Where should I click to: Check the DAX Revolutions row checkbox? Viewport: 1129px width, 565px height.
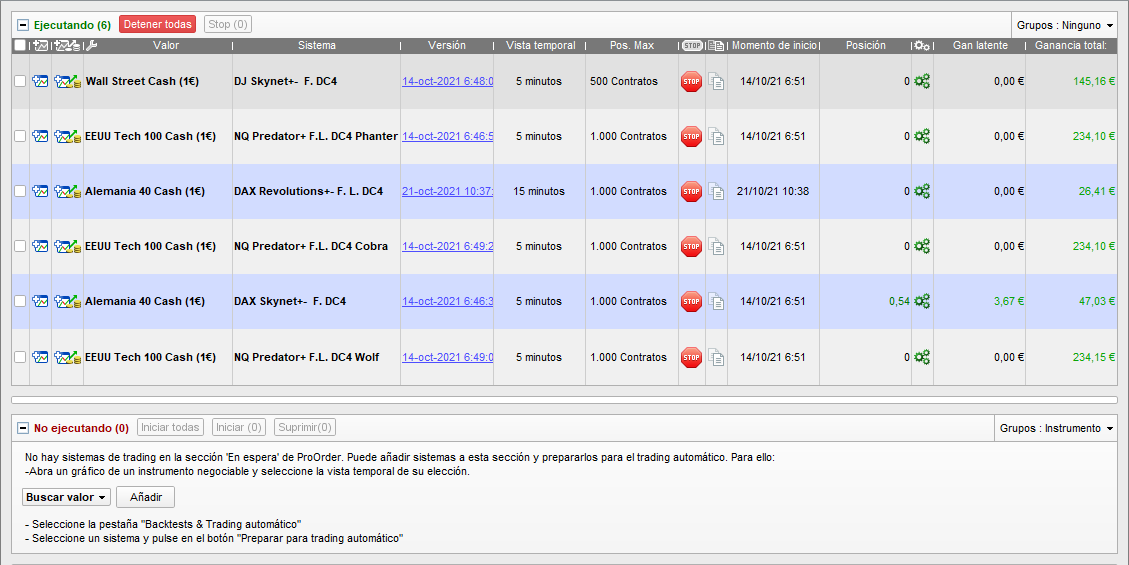20,191
